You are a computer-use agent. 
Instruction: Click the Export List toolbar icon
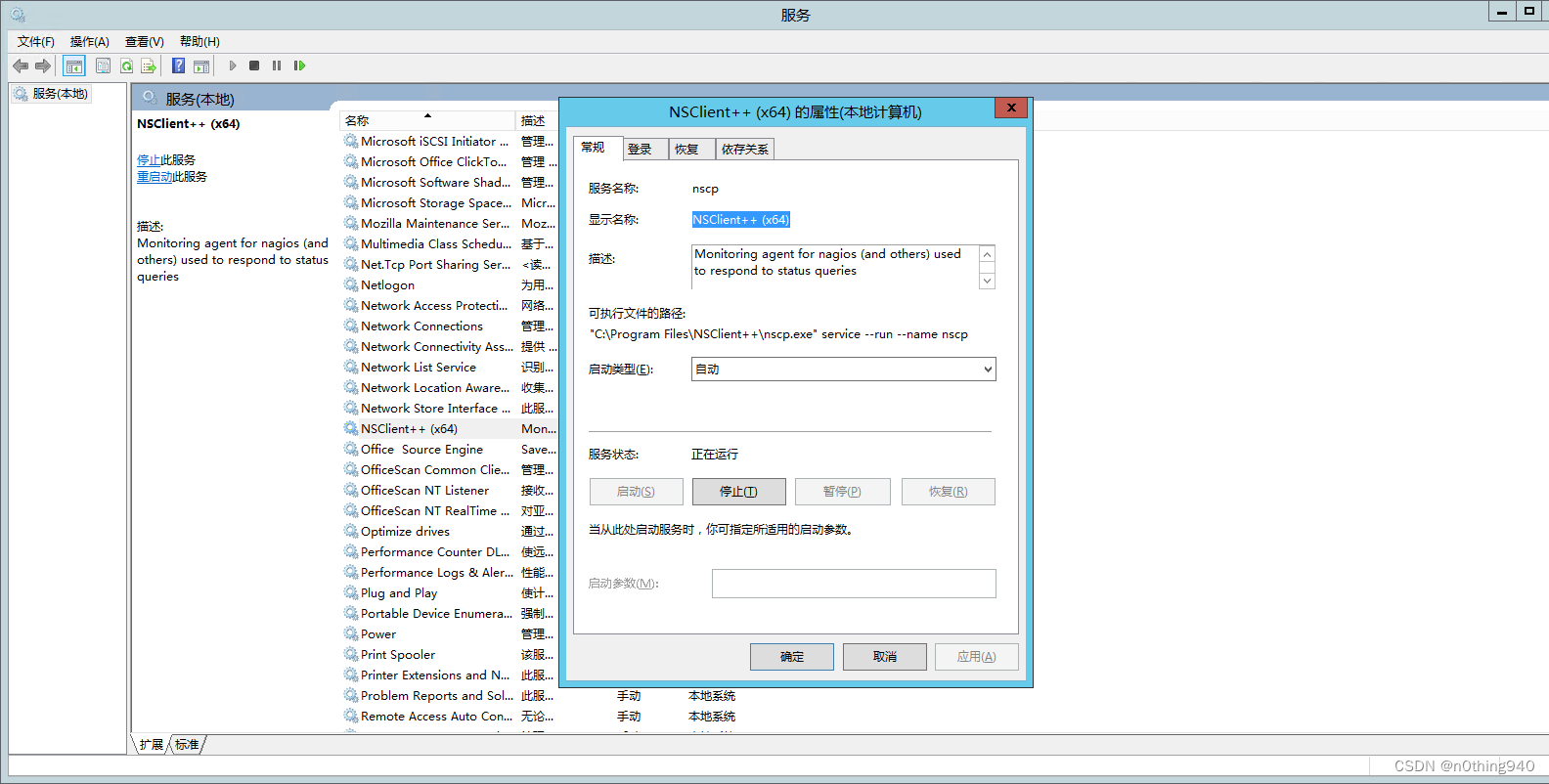149,65
